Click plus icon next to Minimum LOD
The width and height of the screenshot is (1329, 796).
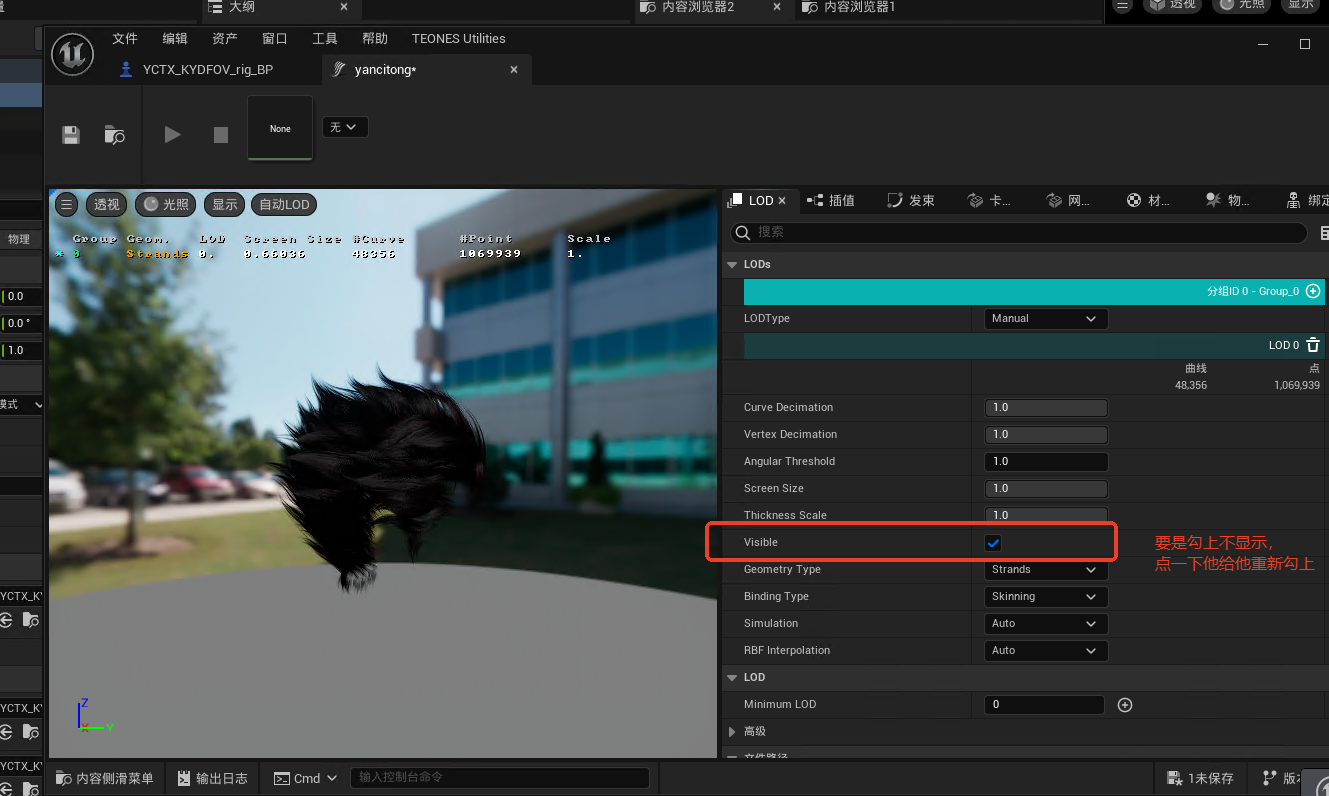(1125, 705)
